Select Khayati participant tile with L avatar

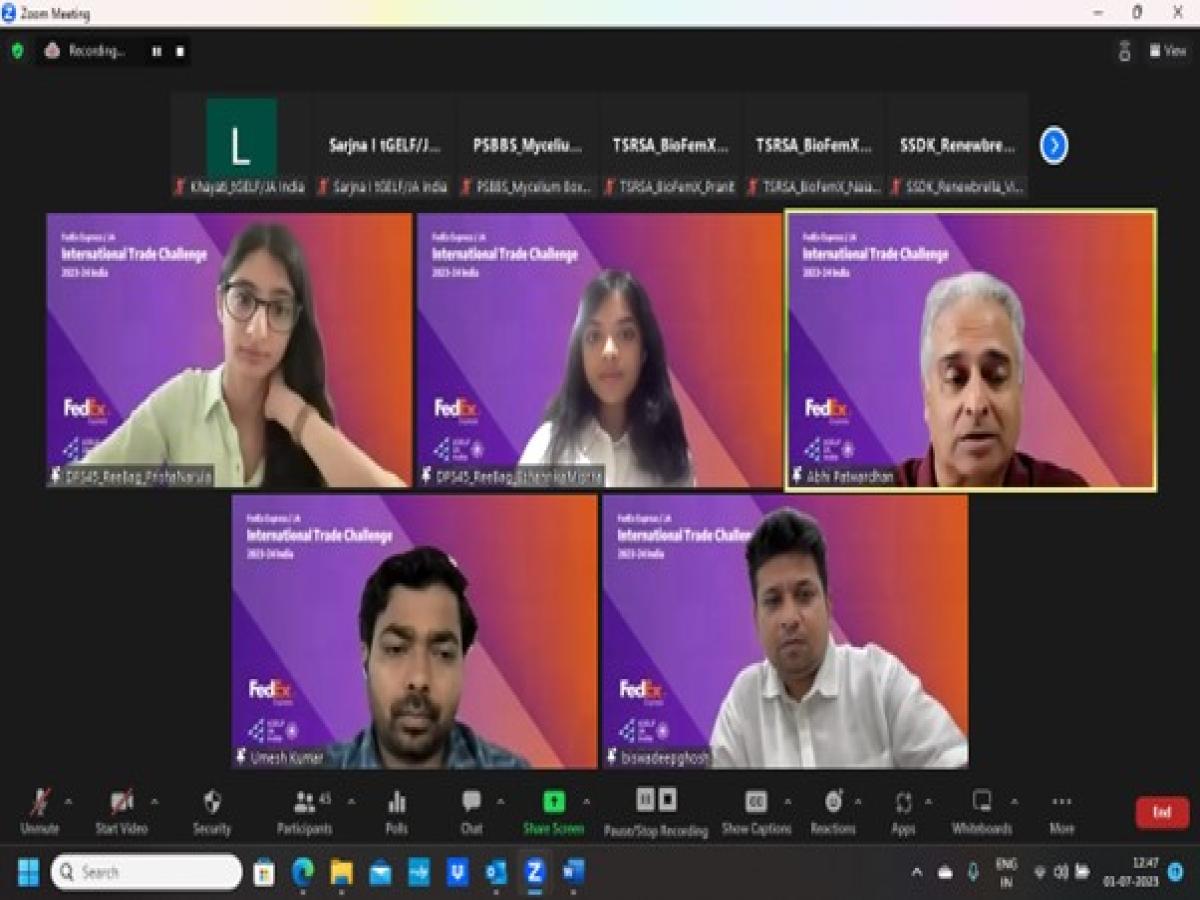point(241,146)
